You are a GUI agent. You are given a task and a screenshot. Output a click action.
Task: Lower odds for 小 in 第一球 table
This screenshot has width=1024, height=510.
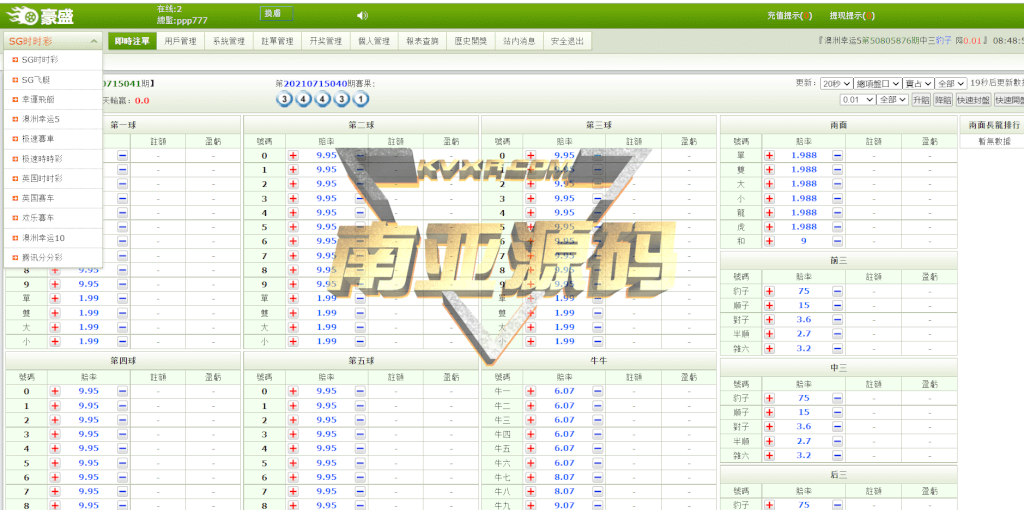123,342
